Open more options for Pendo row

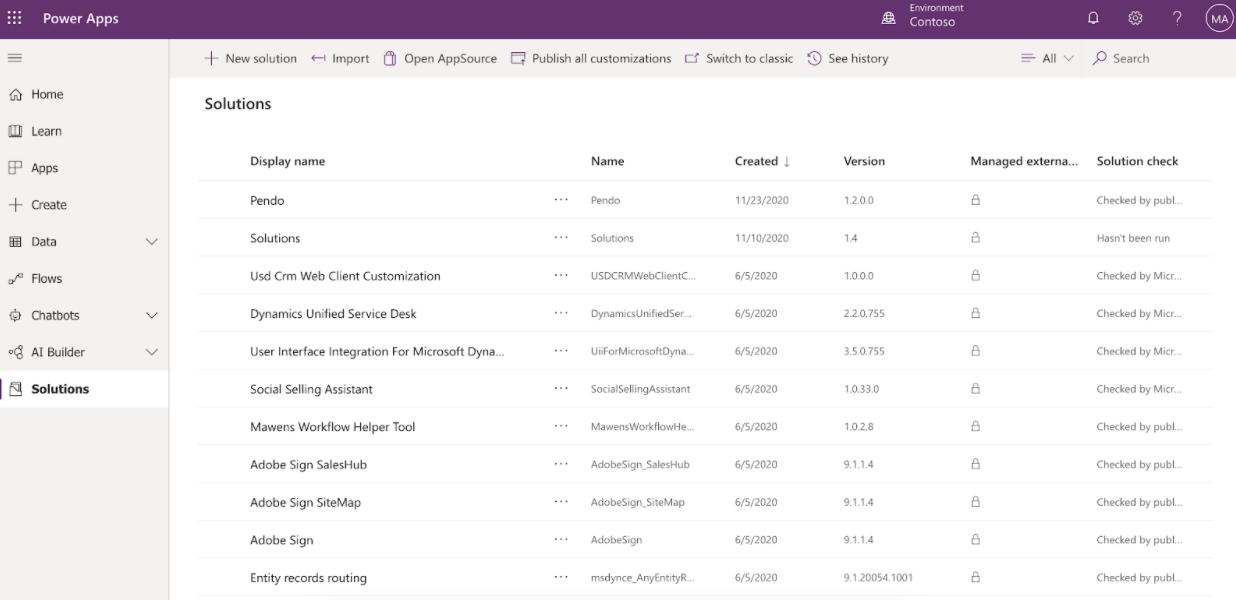(561, 200)
